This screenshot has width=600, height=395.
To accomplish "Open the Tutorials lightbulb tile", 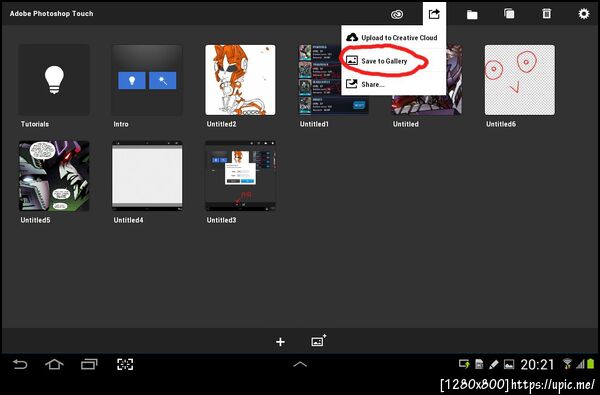I will pos(54,80).
